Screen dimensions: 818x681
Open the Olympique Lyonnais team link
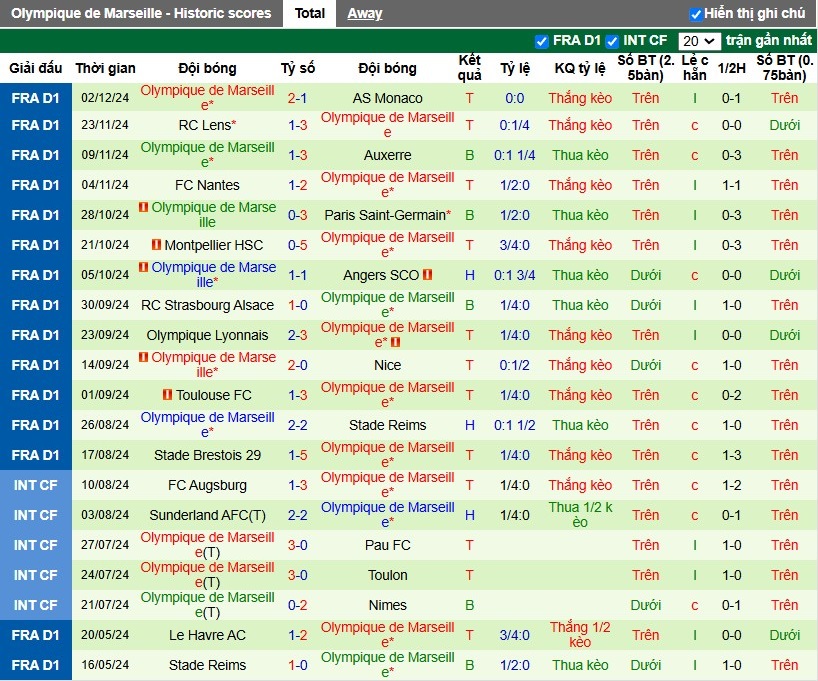pos(207,335)
